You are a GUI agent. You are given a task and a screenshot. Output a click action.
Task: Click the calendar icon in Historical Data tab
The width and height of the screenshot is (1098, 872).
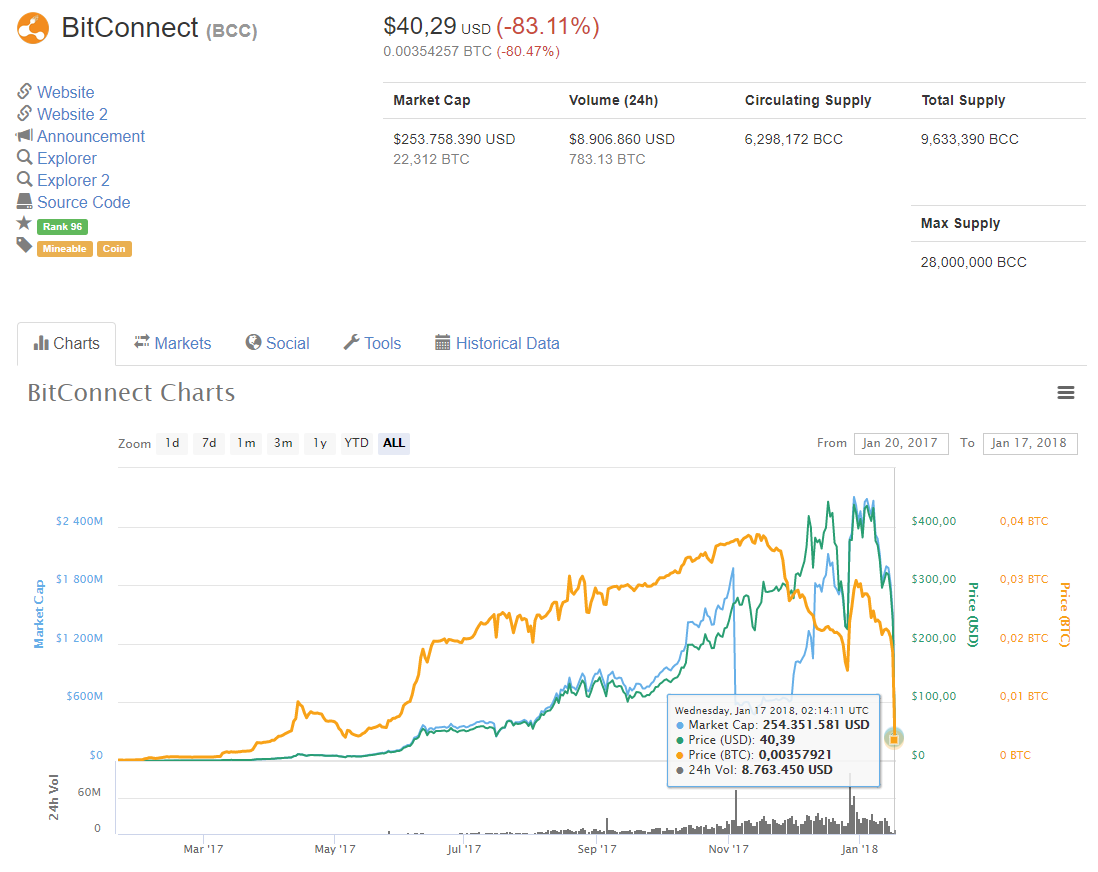tap(443, 342)
